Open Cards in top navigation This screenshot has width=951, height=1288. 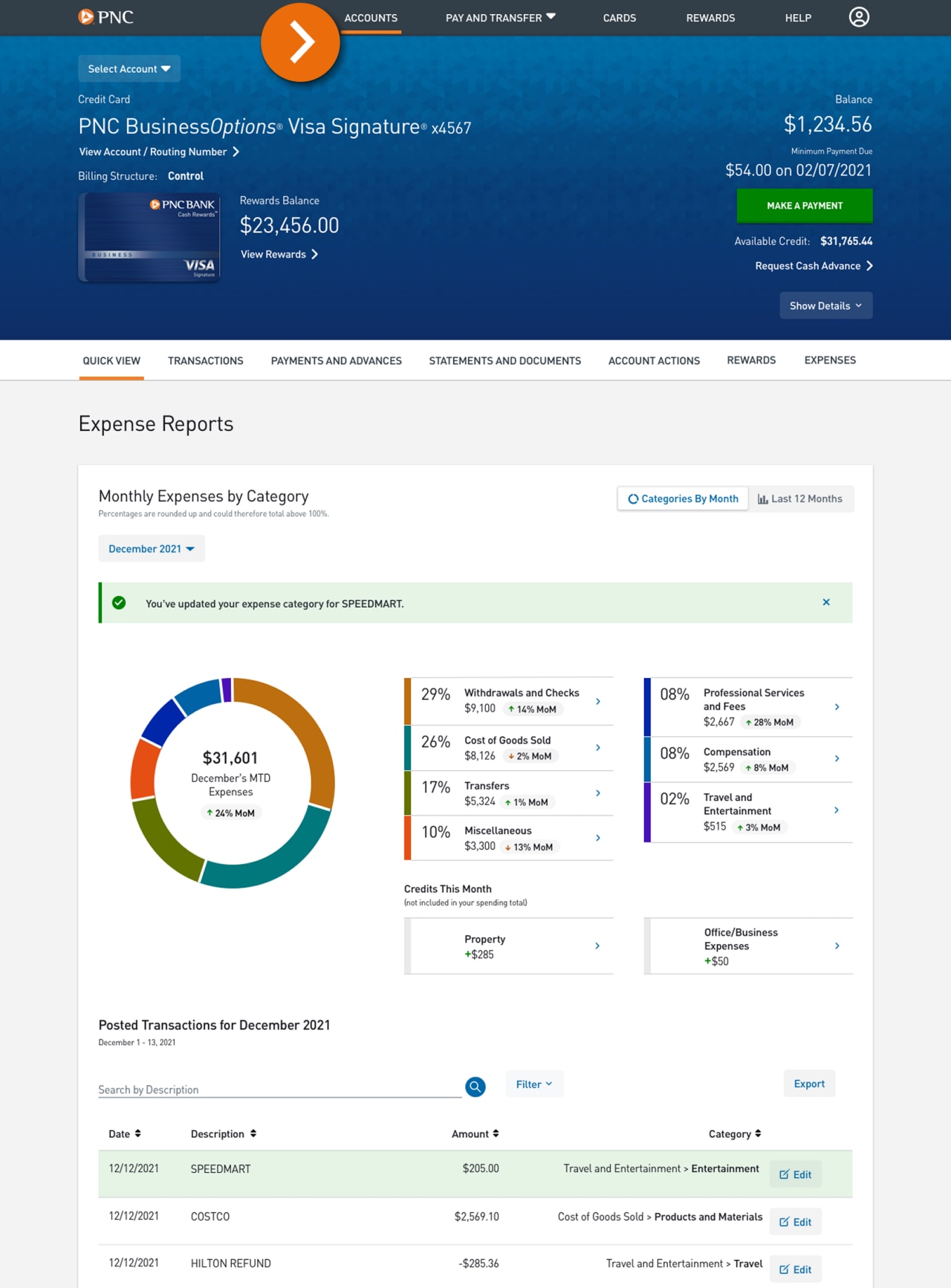click(620, 18)
